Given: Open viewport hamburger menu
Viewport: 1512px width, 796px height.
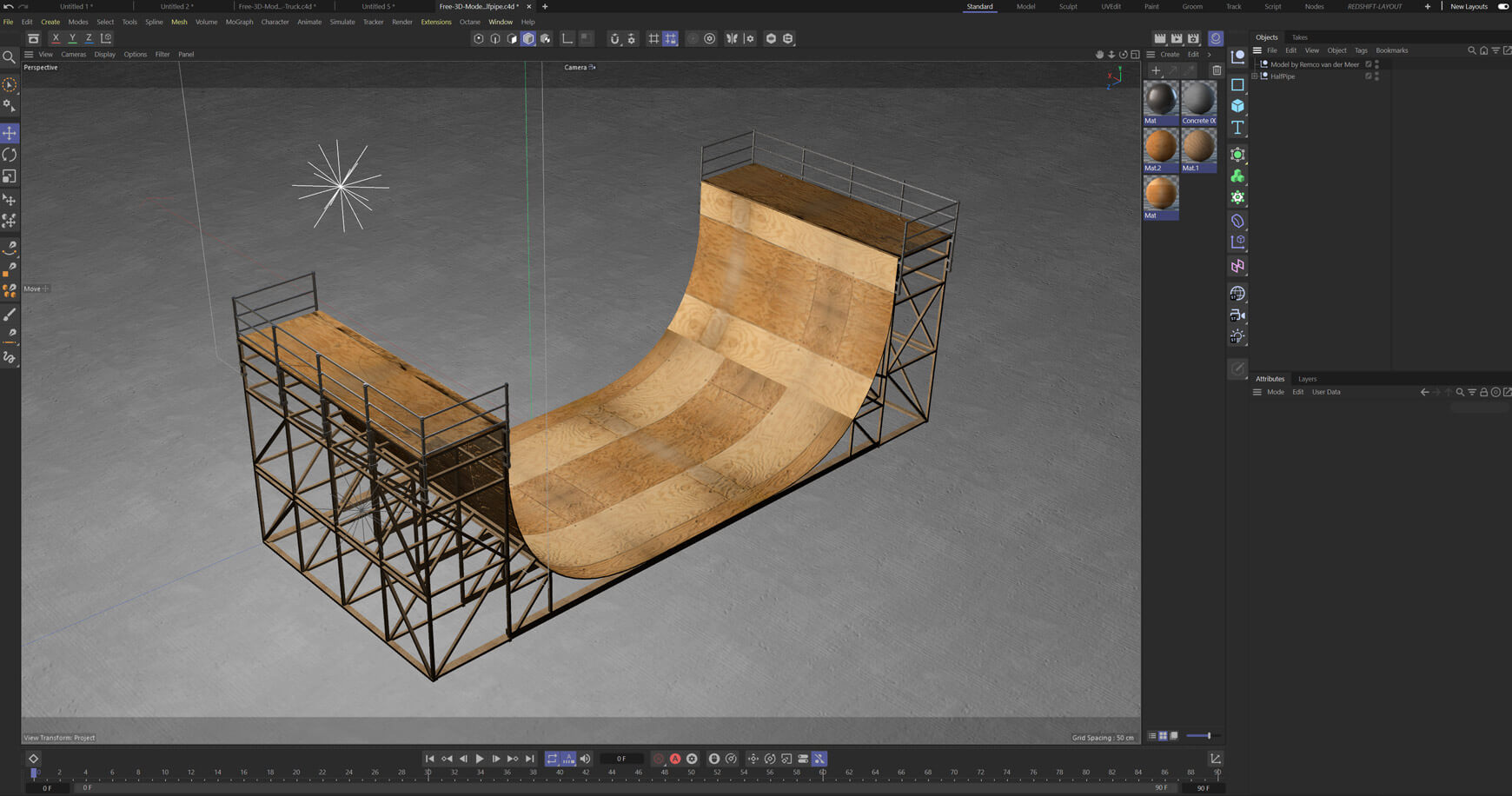Looking at the screenshot, I should 29,54.
